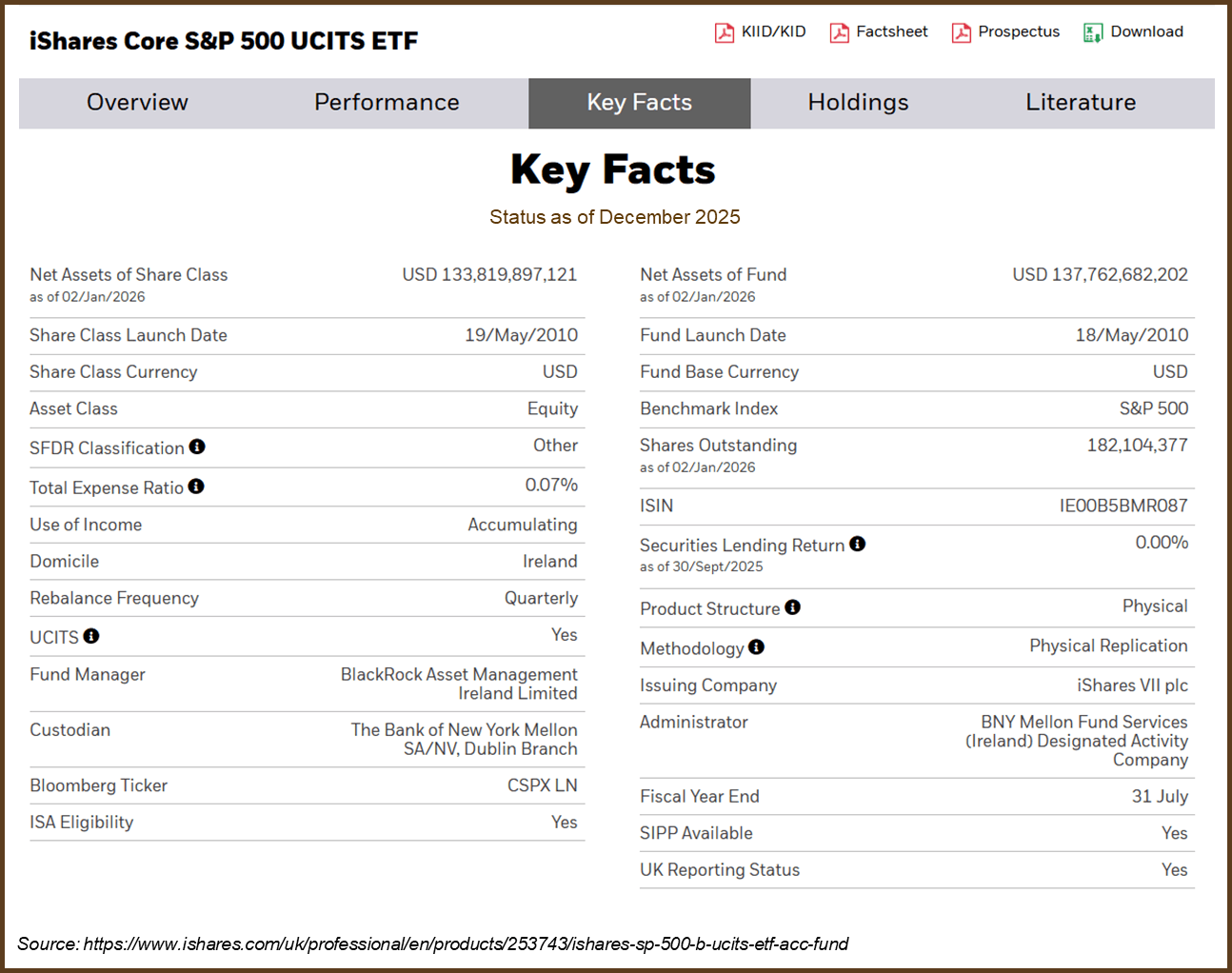This screenshot has width=1232, height=973.
Task: Click the Rebalance Frequency label
Action: tap(114, 598)
